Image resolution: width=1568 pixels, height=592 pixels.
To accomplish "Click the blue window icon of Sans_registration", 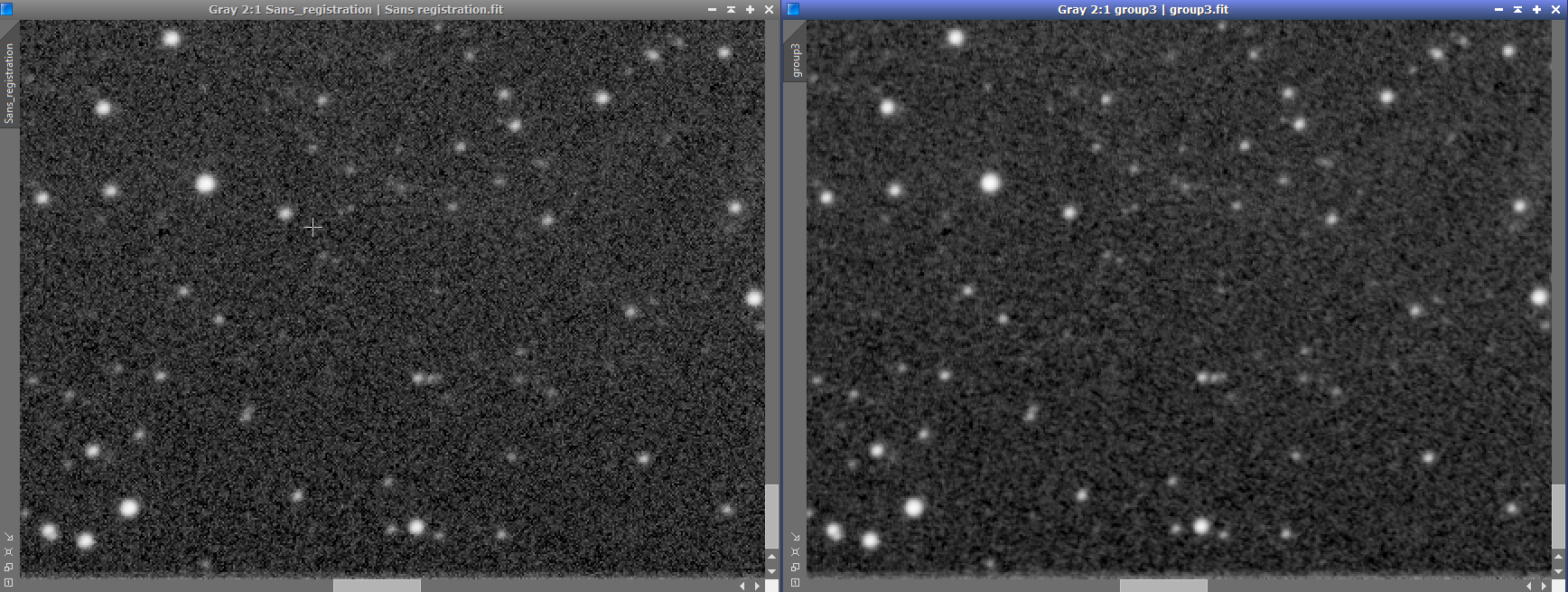I will [x=6, y=9].
